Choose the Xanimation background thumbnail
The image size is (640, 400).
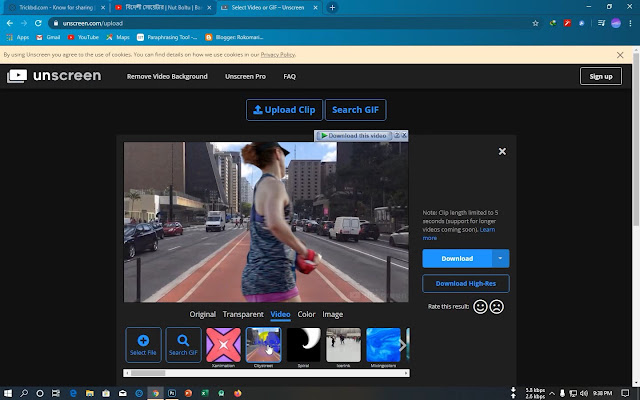(x=223, y=345)
